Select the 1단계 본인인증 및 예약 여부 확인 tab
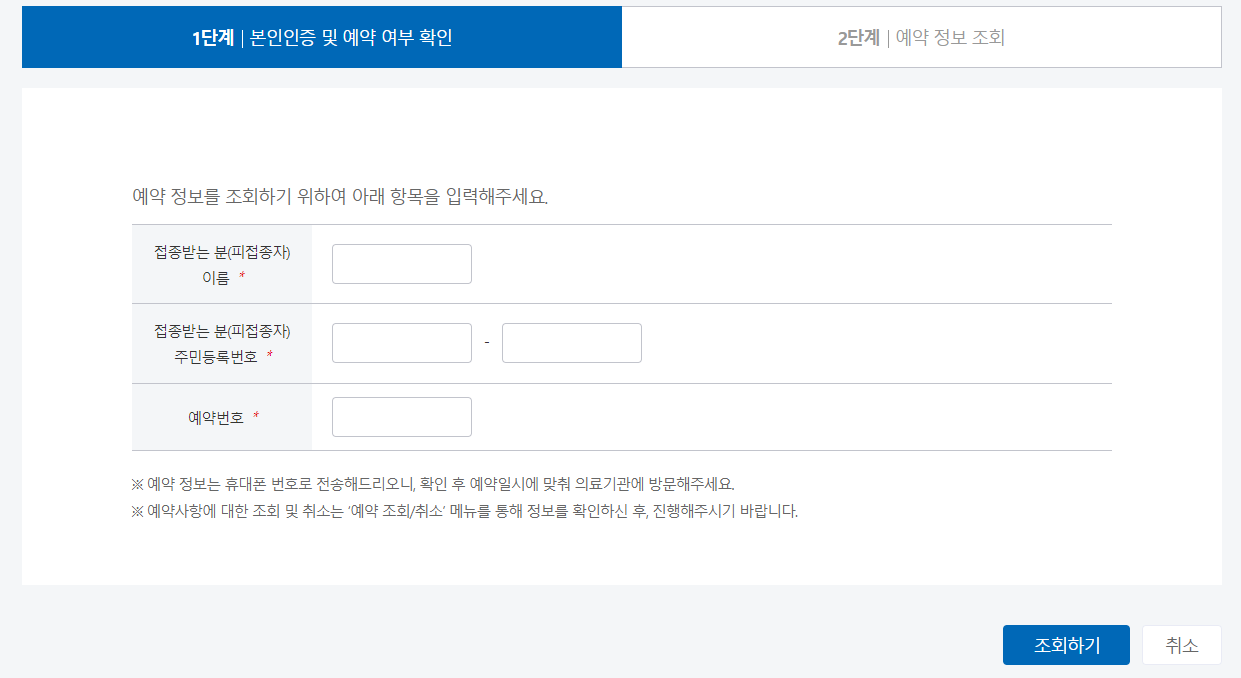 pyautogui.click(x=322, y=38)
